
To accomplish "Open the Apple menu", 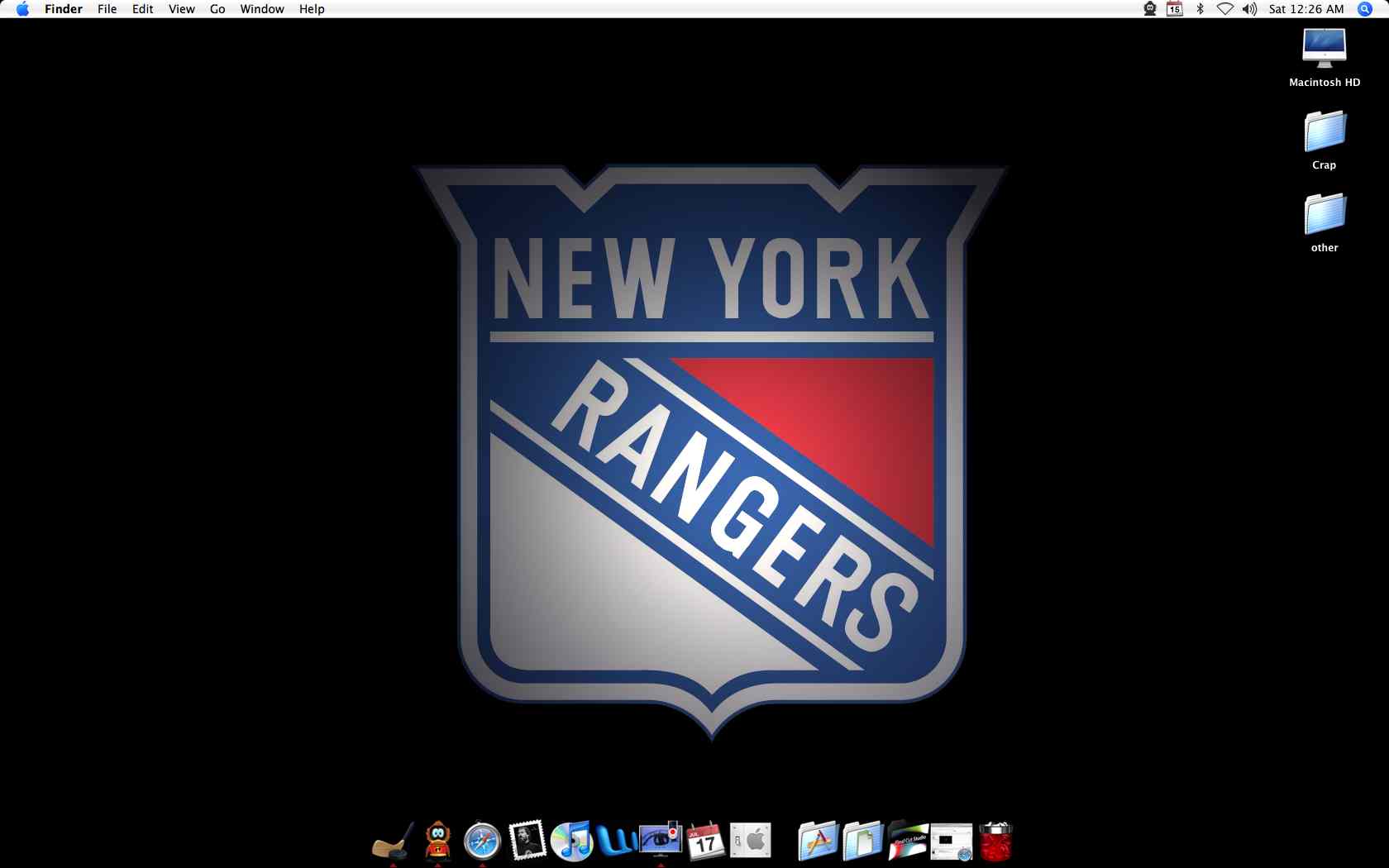I will [22, 9].
